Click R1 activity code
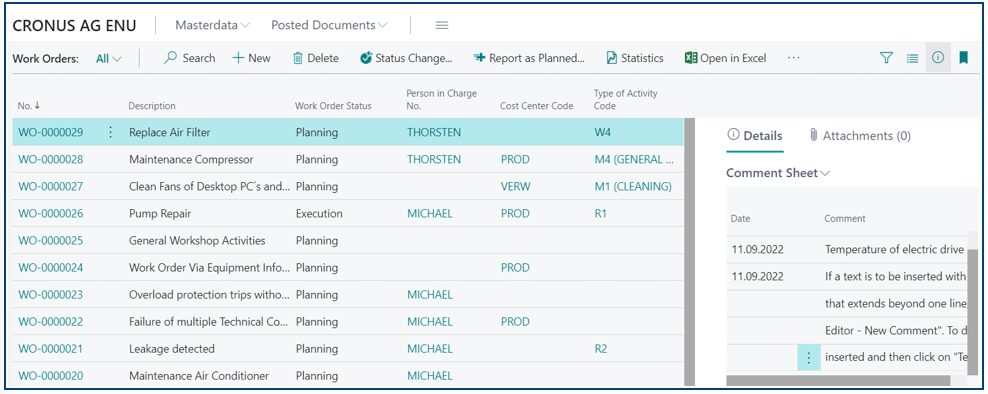Viewport: 988px width, 394px height. click(x=600, y=214)
